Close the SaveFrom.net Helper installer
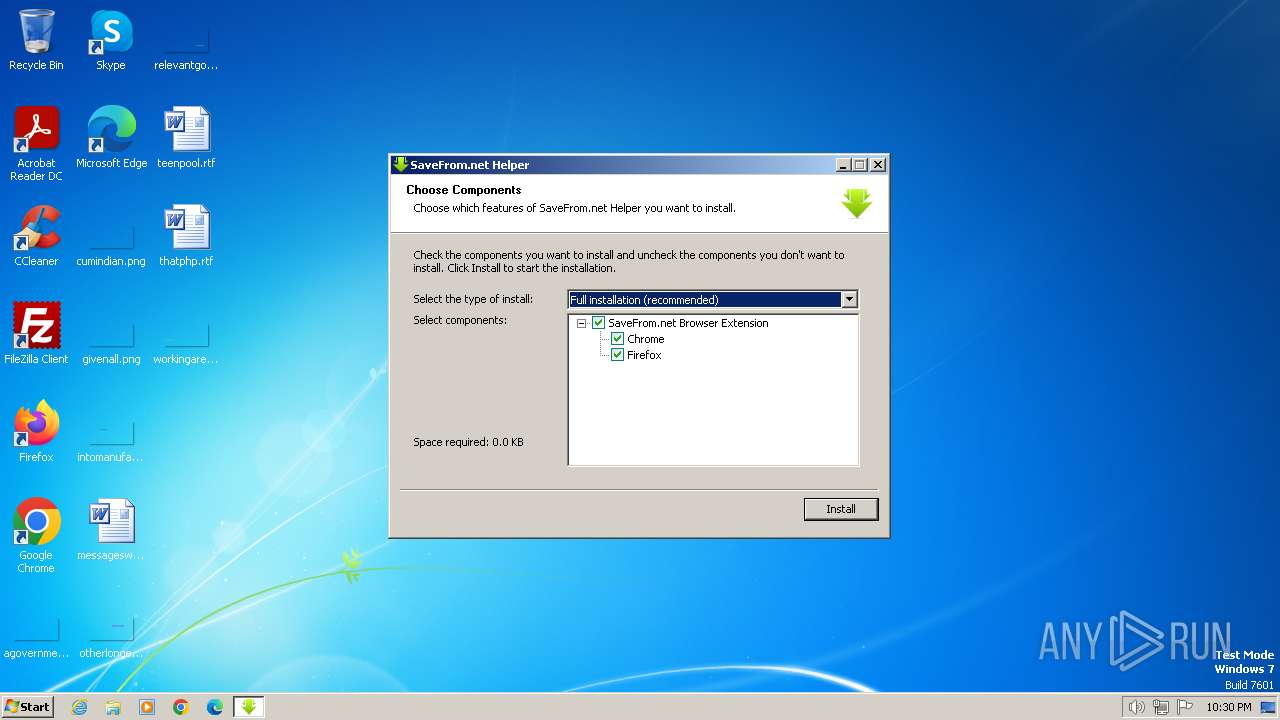Screen dimensions: 1280x720 [x=878, y=165]
